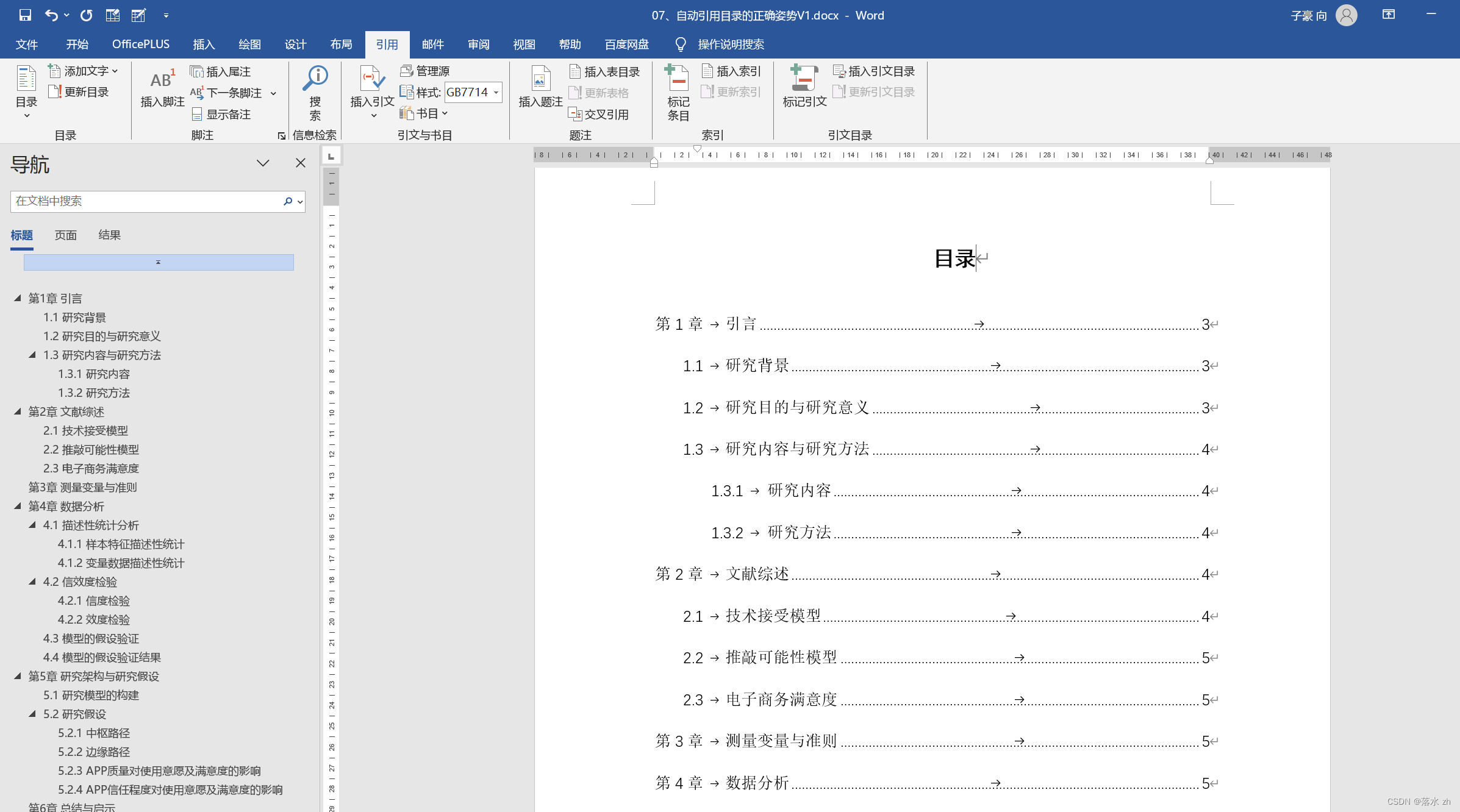1460x812 pixels.
Task: Collapse the 第1章 引言 heading
Action: (18, 298)
